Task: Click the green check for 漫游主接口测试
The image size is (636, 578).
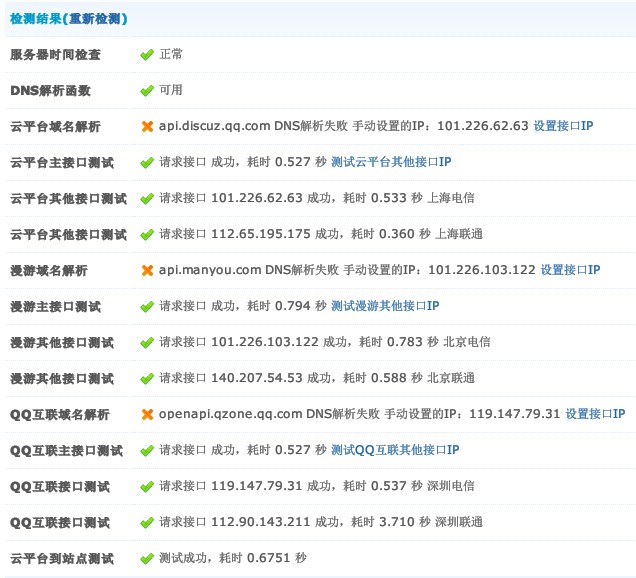Action: (x=147, y=306)
